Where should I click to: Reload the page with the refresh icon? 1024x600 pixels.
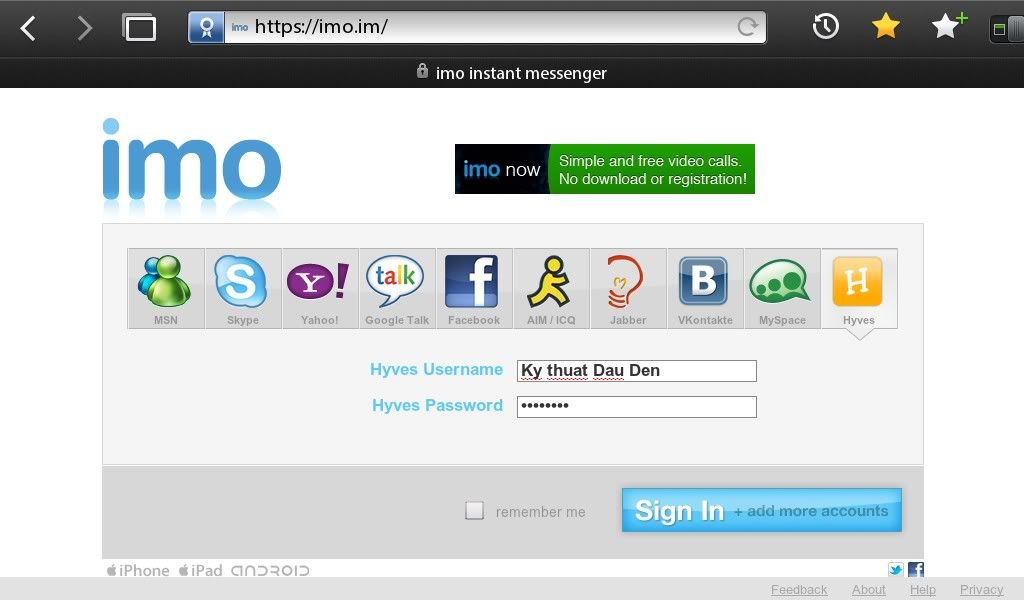point(747,27)
